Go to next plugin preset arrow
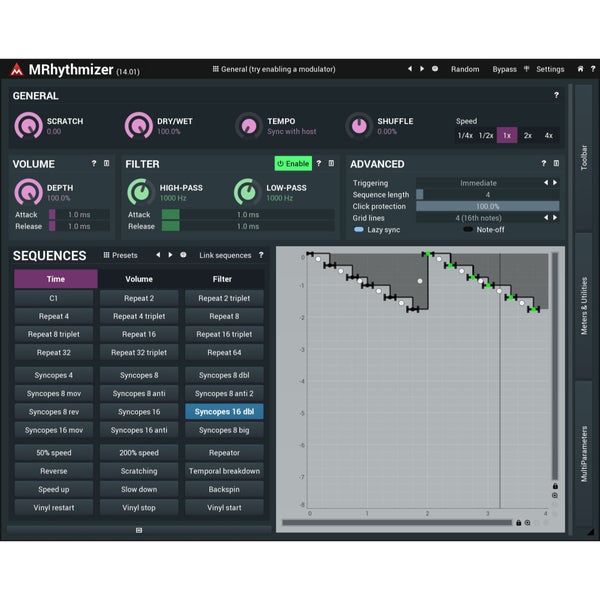 tap(422, 69)
